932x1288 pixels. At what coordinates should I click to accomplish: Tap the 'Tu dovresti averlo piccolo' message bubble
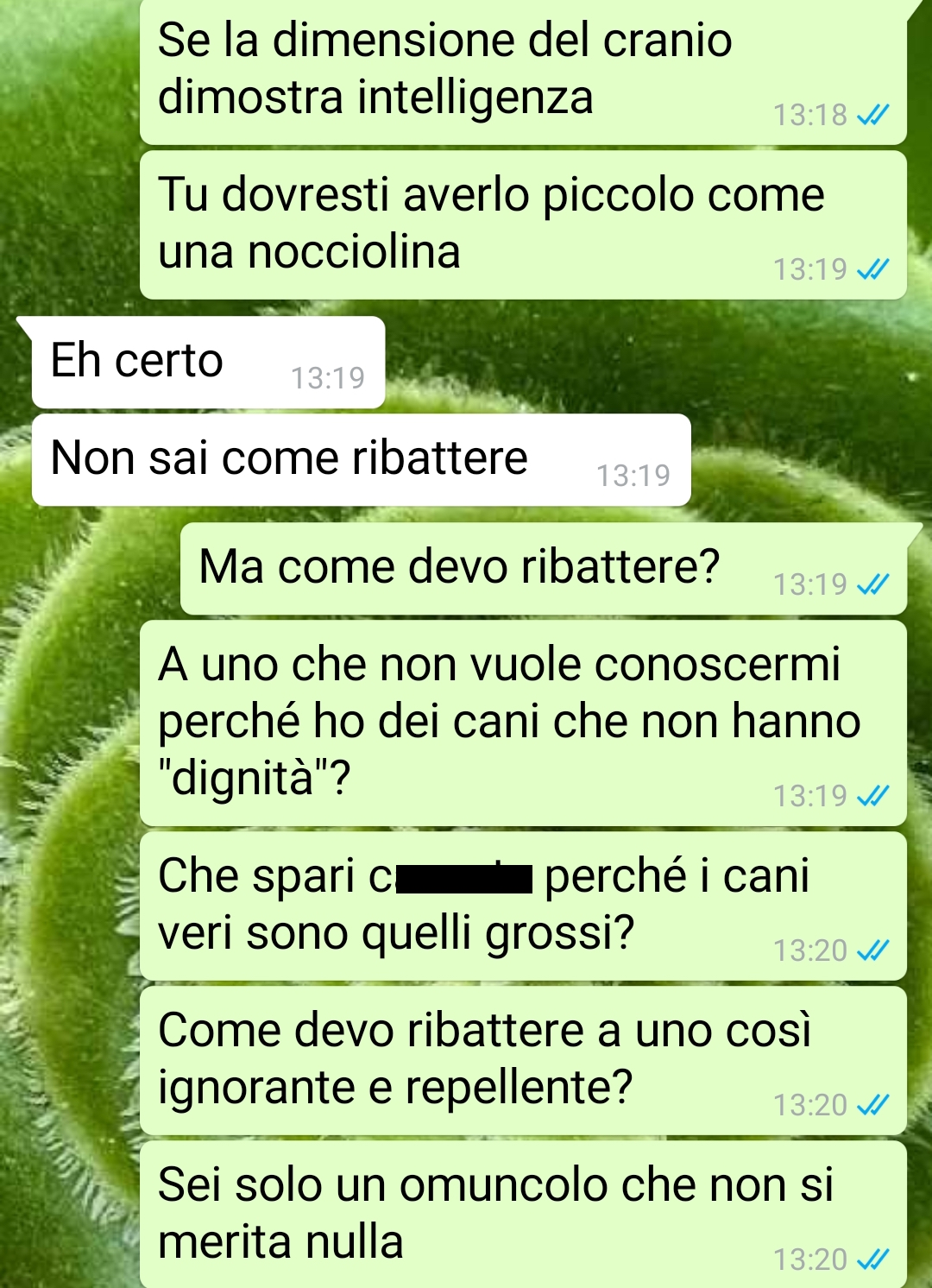(523, 224)
